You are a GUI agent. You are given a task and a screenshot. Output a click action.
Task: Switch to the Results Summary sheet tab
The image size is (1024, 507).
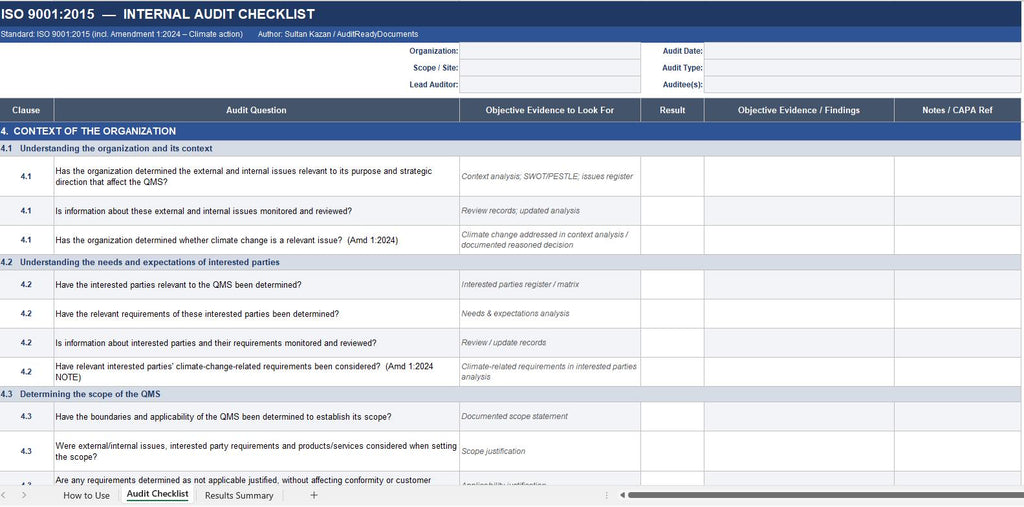(239, 495)
